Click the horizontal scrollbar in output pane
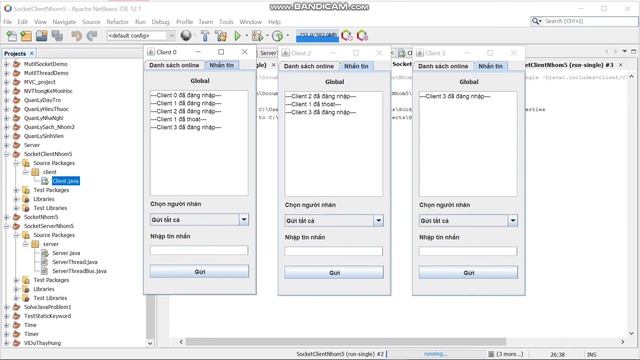This screenshot has height=360, width=640. (346, 342)
